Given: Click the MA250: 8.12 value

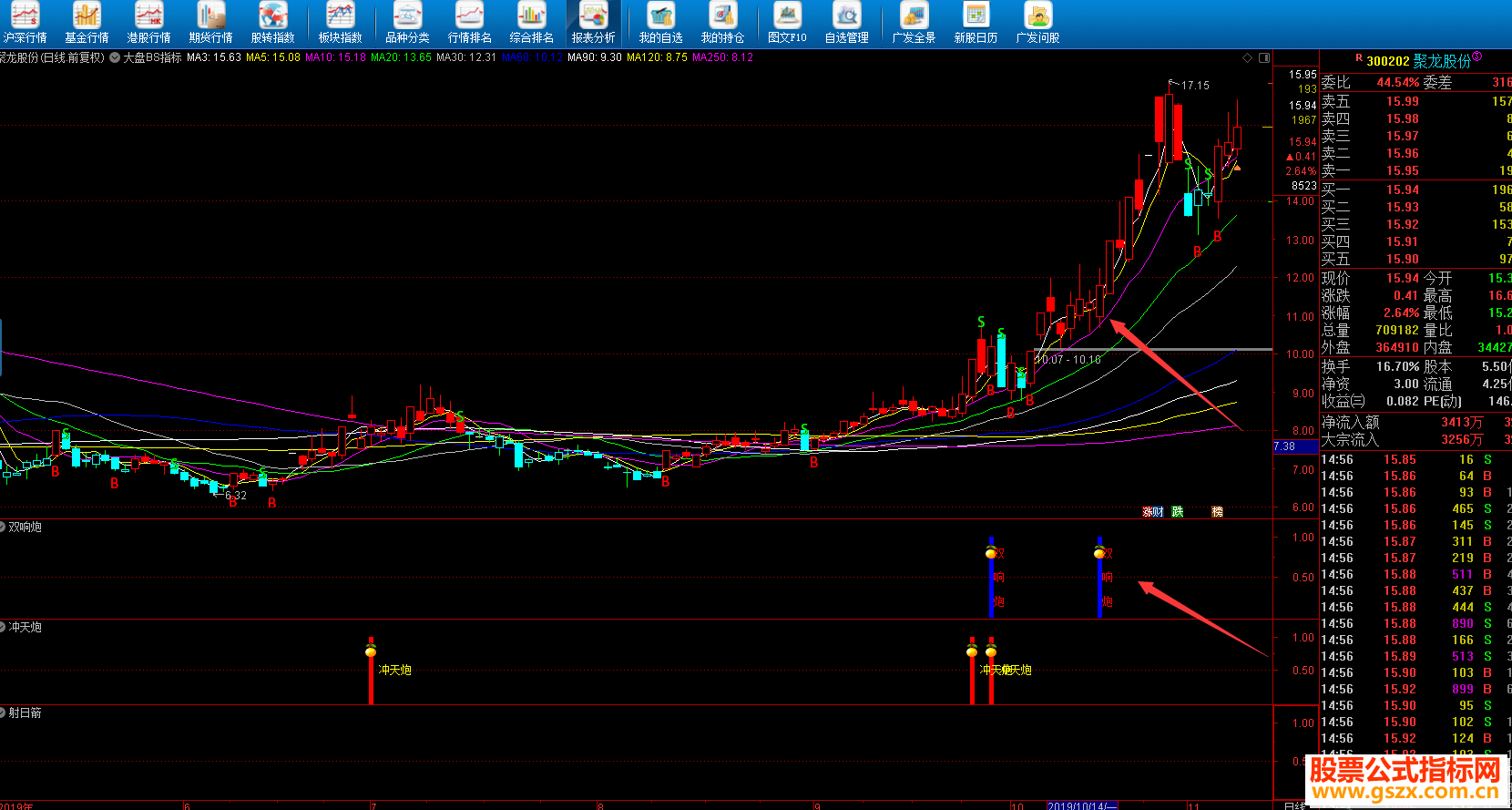Looking at the screenshot, I should (x=723, y=57).
